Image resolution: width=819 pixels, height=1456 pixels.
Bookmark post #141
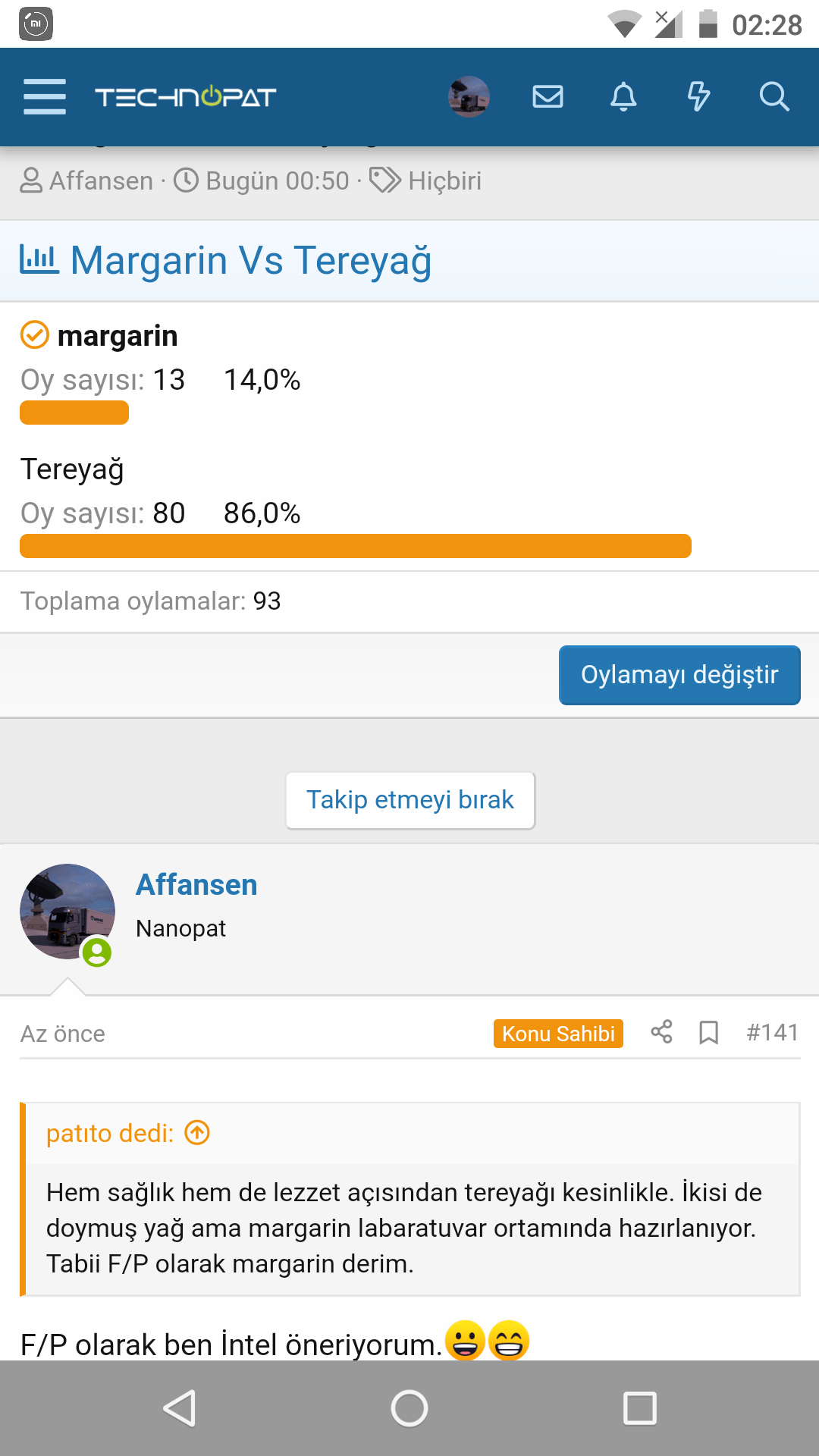(708, 1032)
